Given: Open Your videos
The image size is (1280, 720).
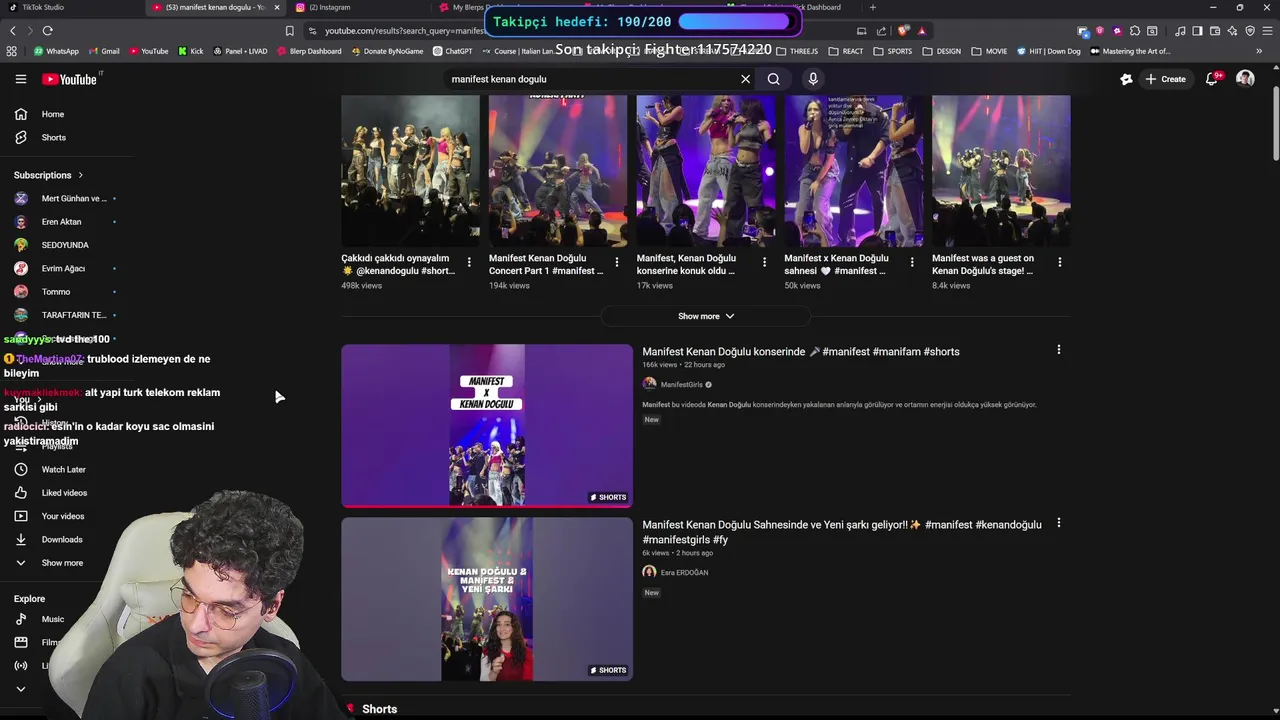Looking at the screenshot, I should pyautogui.click(x=63, y=516).
